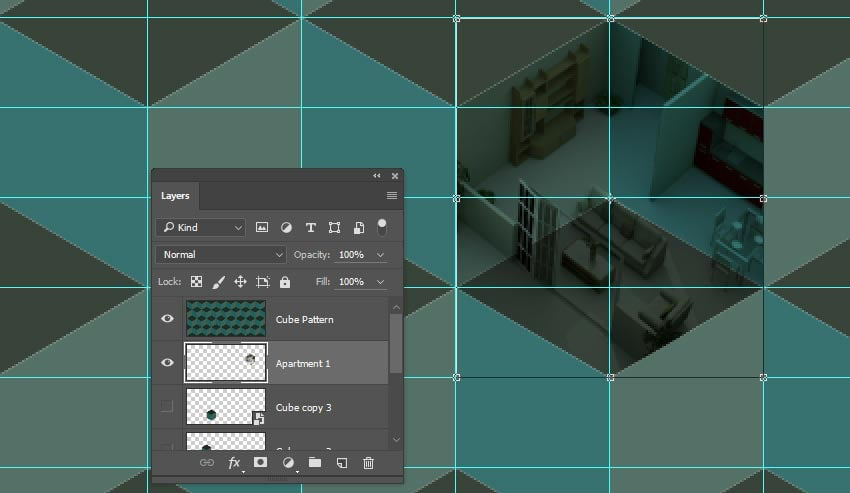
Task: Switch to the Layers tab
Action: [175, 196]
